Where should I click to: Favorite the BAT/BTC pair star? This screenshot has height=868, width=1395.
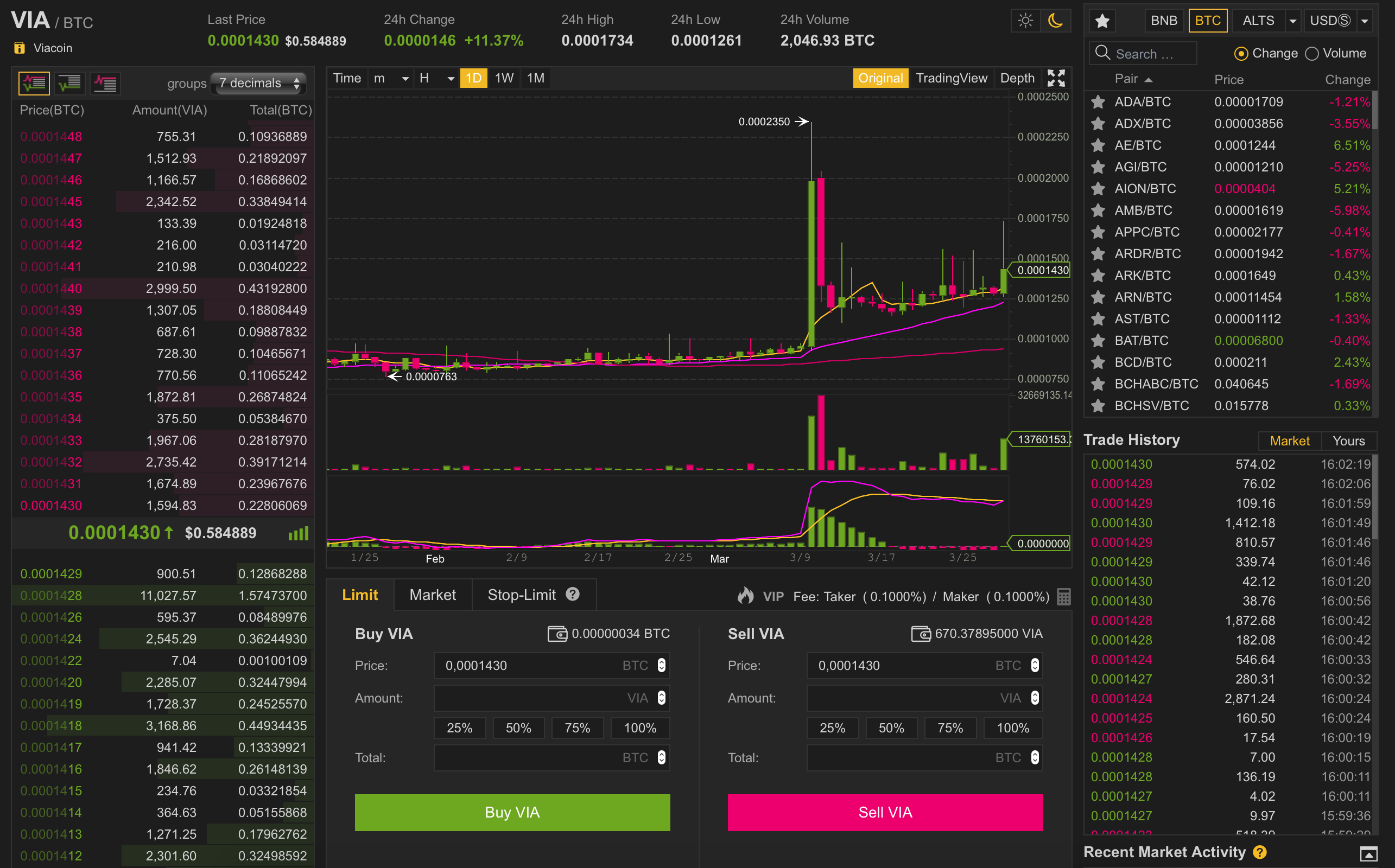(x=1098, y=341)
